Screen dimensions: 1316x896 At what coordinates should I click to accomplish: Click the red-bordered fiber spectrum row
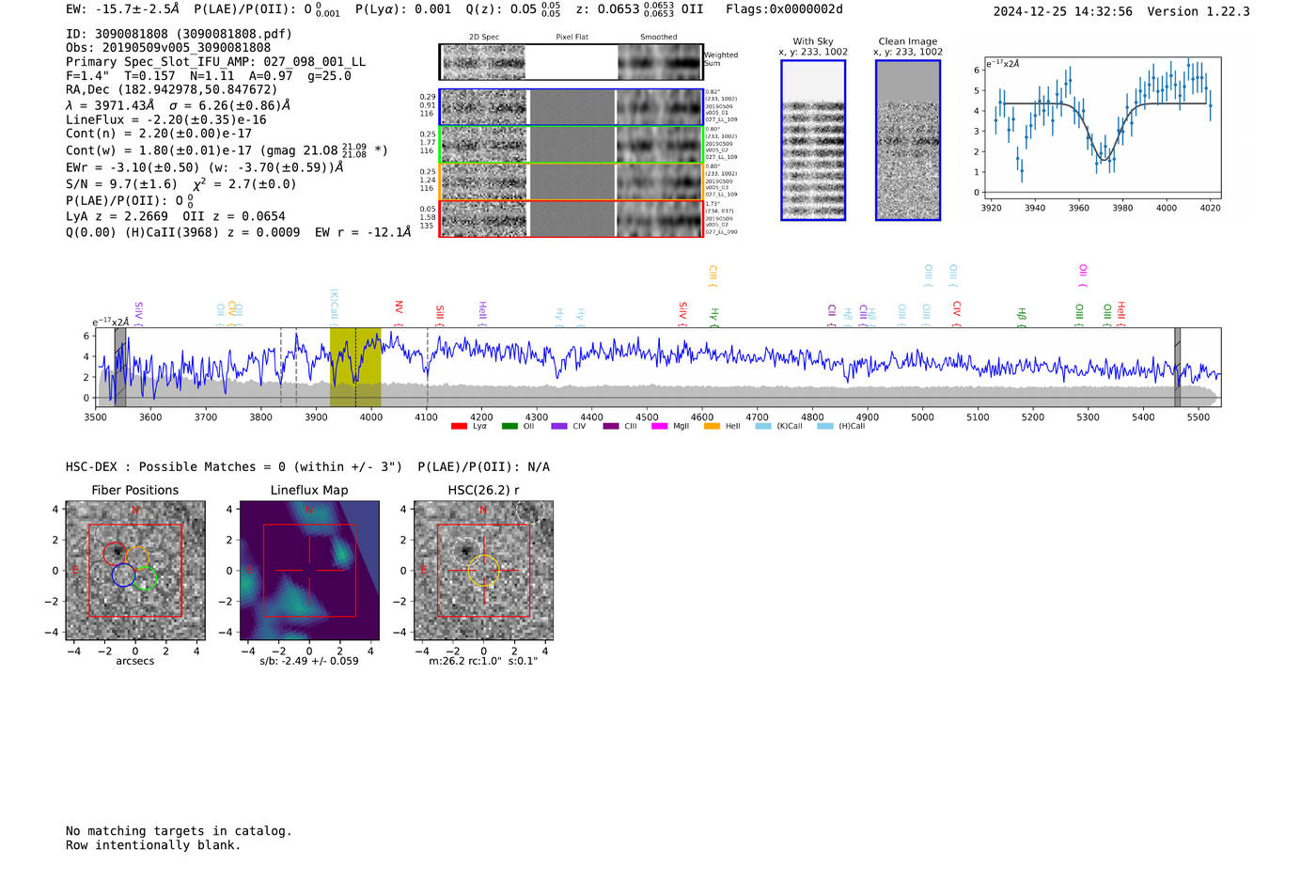pos(571,219)
